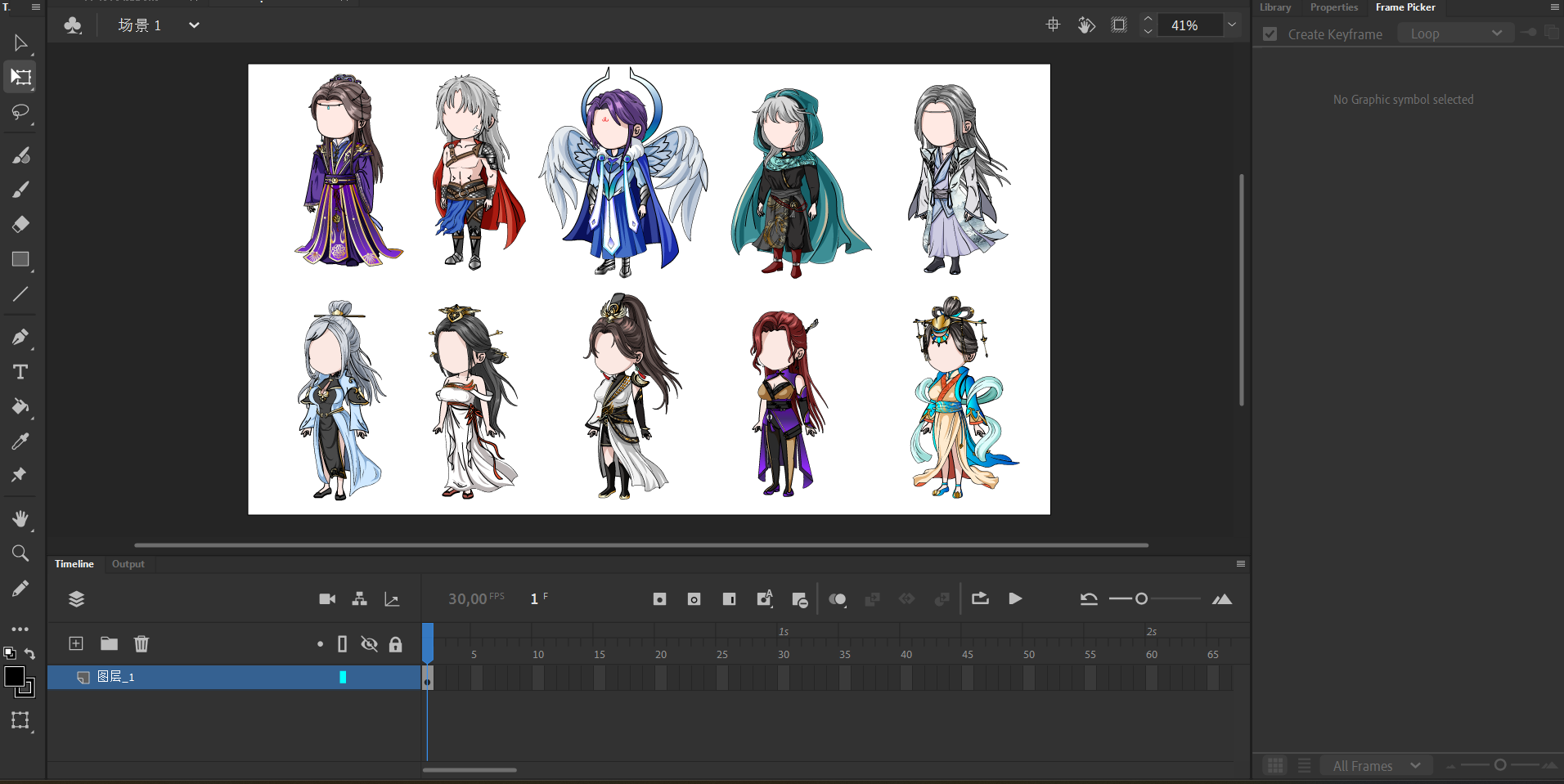Viewport: 1564px width, 784px height.
Task: Choose the Paint Bucket tool
Action: [20, 406]
